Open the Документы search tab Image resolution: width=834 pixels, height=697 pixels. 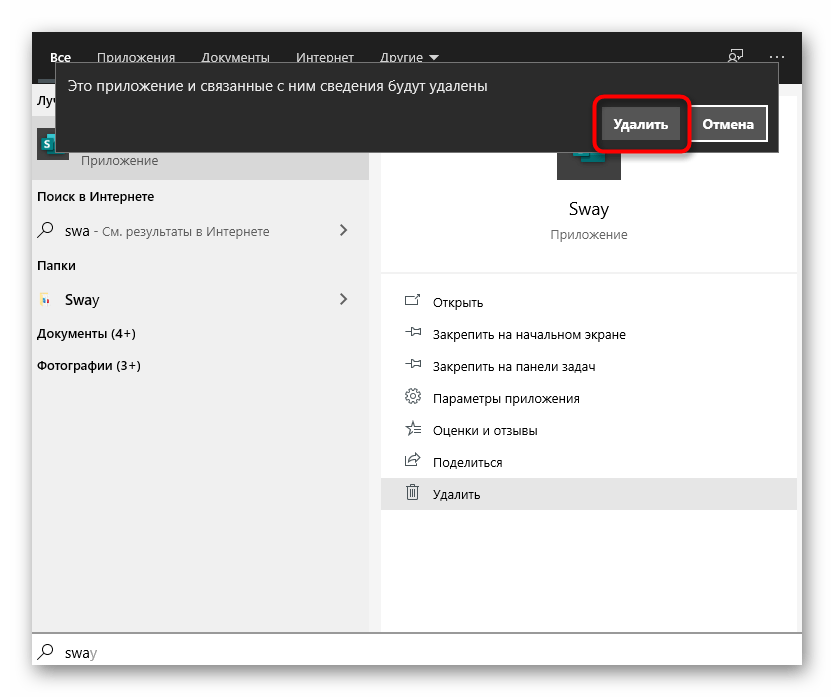[x=235, y=58]
